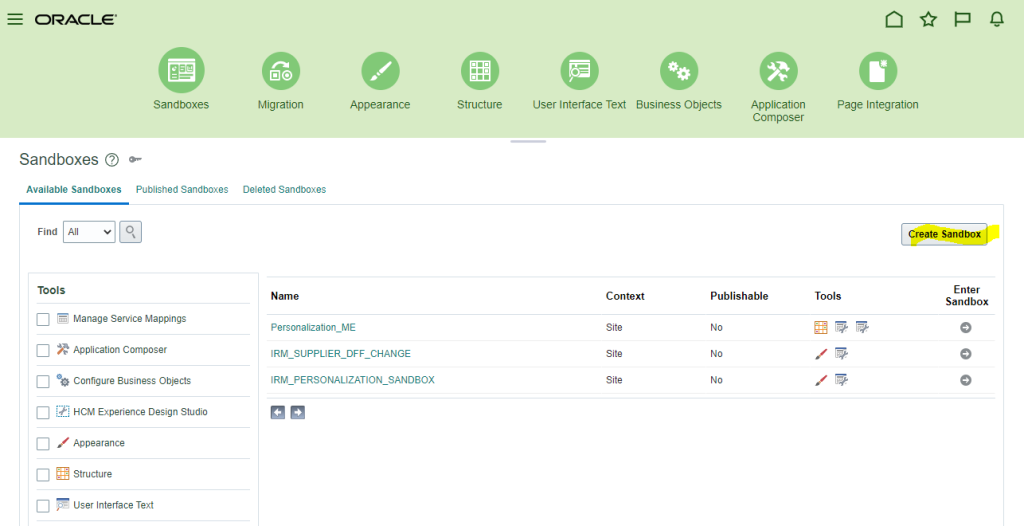Enable the Appearance tool checkbox
Screen dimensions: 1024x526
tap(43, 444)
